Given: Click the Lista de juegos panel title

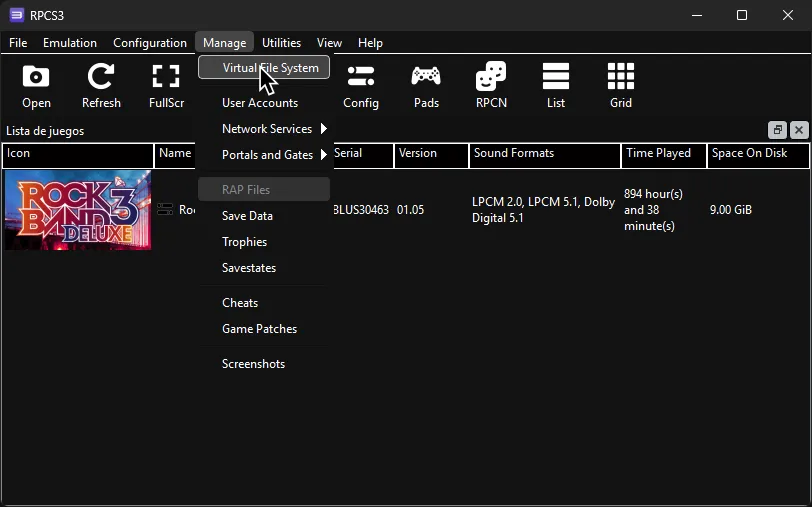Looking at the screenshot, I should [45, 131].
